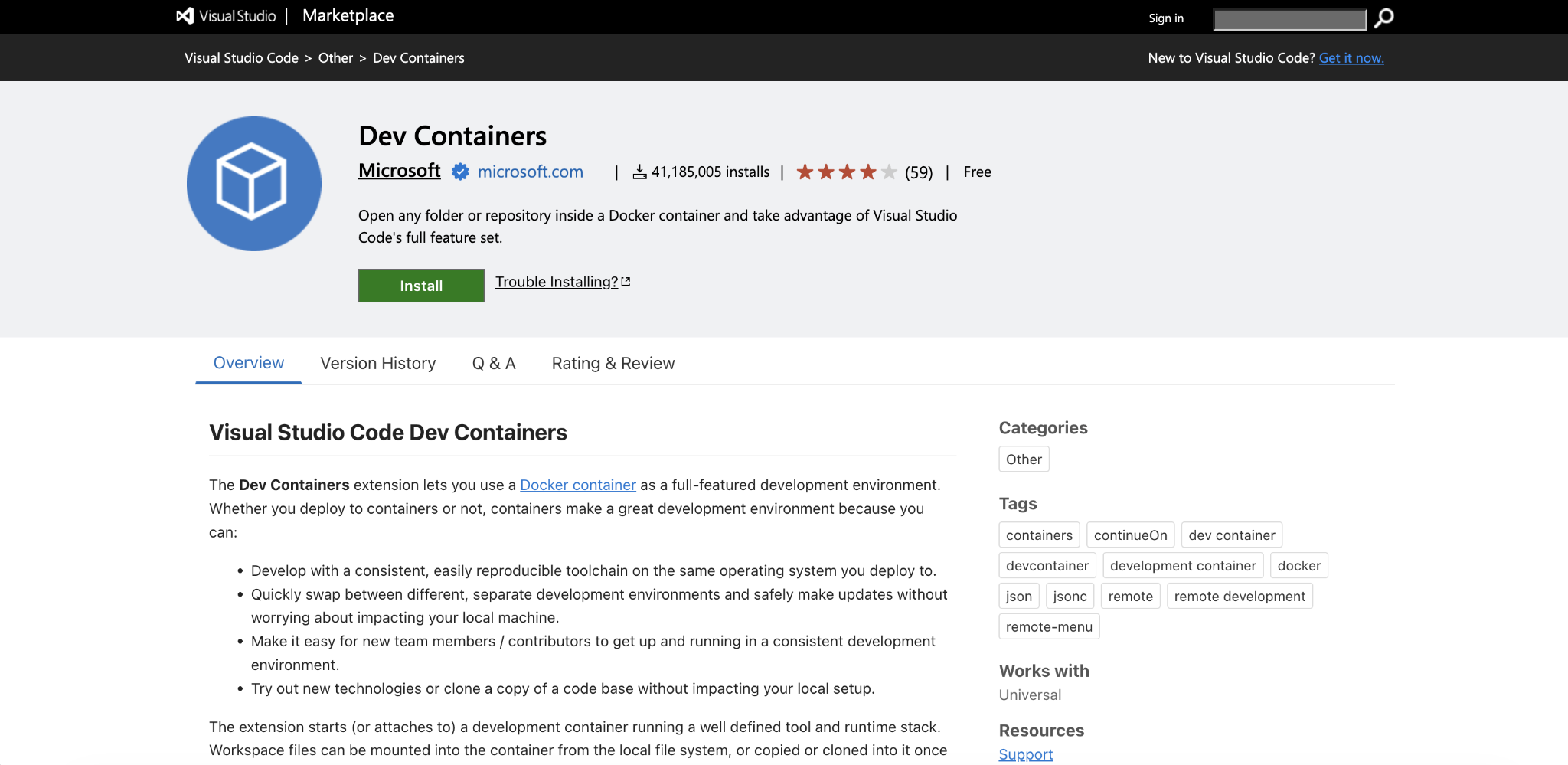Select the development container tag
This screenshot has width=1568, height=765.
pos(1183,566)
